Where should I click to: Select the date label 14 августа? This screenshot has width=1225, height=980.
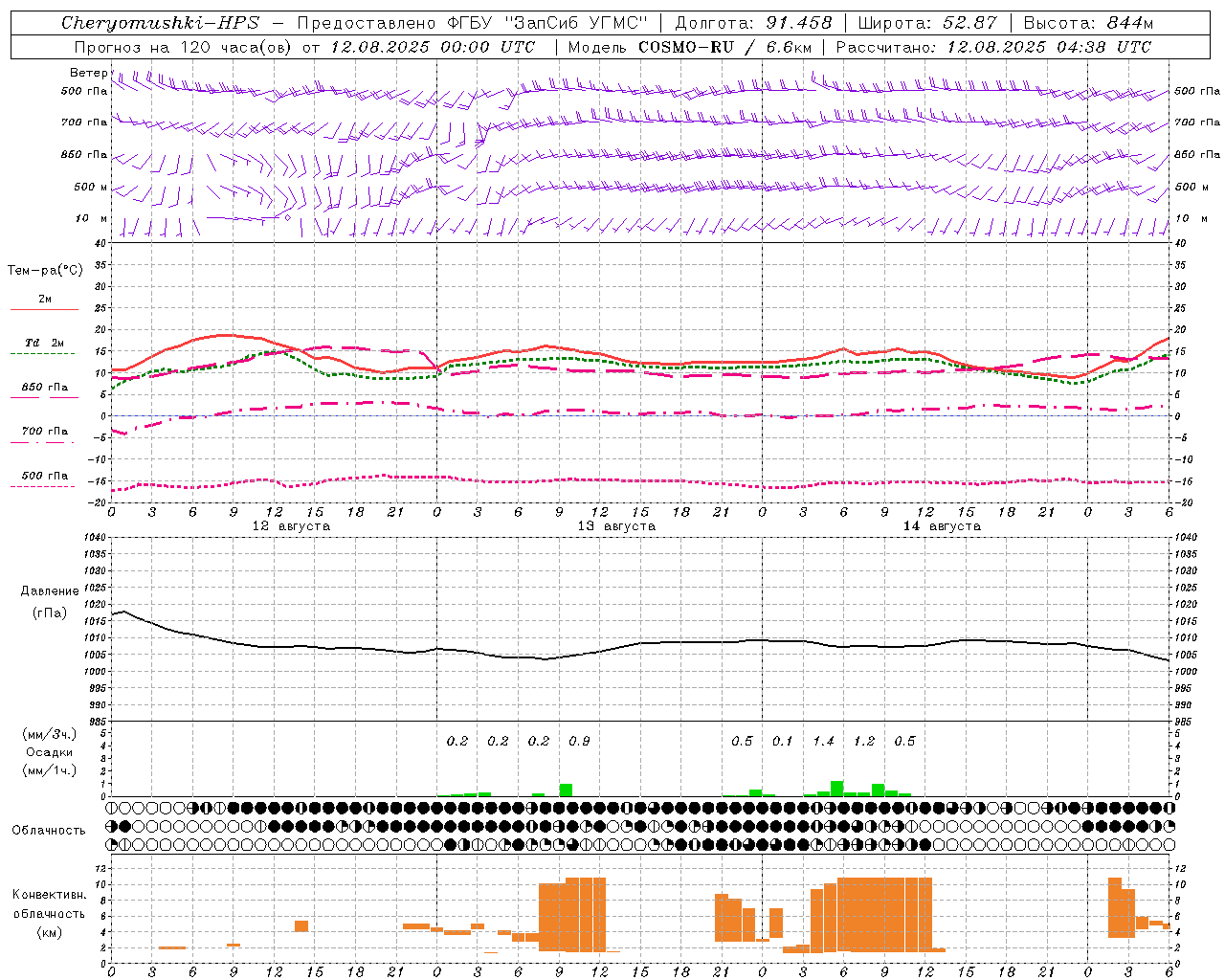tap(942, 526)
